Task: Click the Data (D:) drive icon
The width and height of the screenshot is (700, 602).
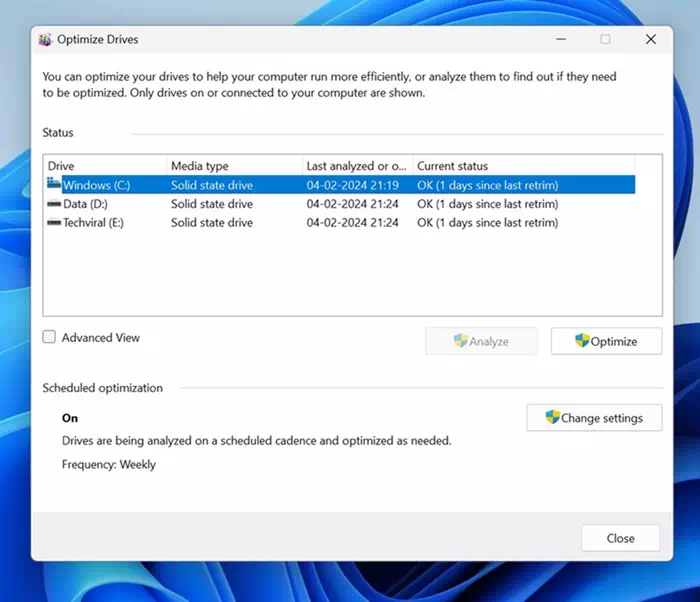Action: click(54, 204)
